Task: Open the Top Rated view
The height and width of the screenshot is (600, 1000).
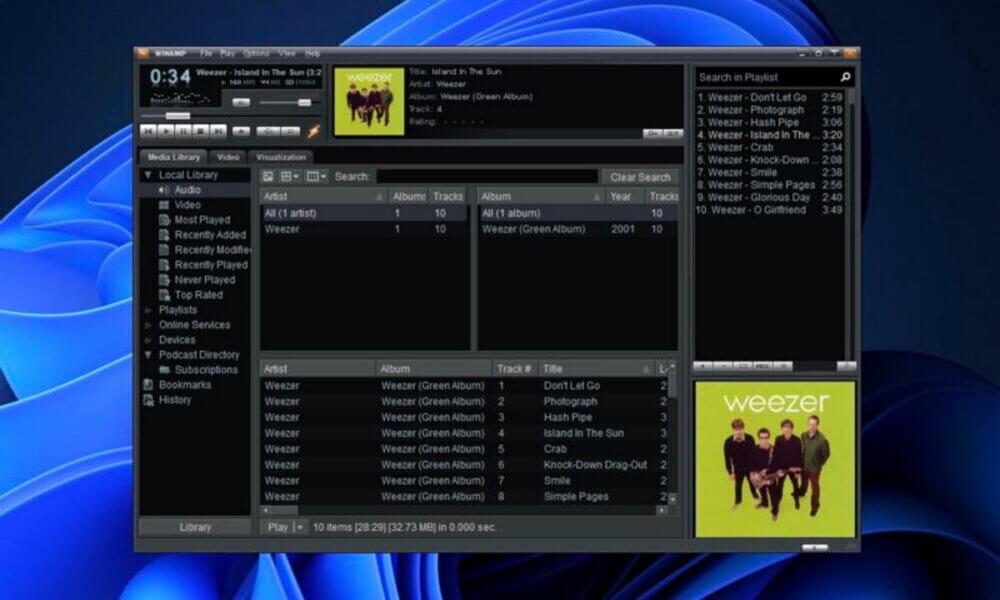Action: (198, 295)
